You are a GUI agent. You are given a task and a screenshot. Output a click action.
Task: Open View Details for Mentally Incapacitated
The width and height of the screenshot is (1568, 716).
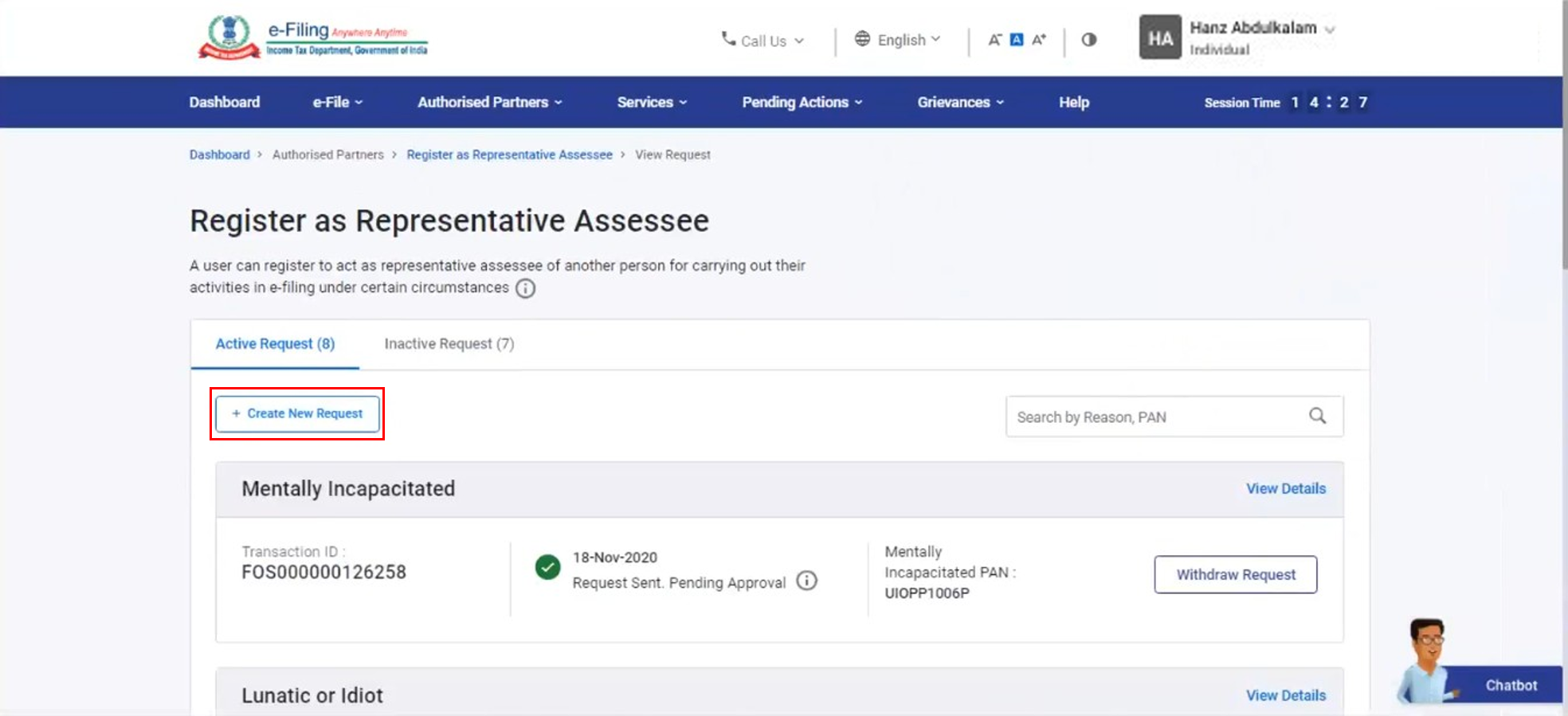(x=1285, y=489)
